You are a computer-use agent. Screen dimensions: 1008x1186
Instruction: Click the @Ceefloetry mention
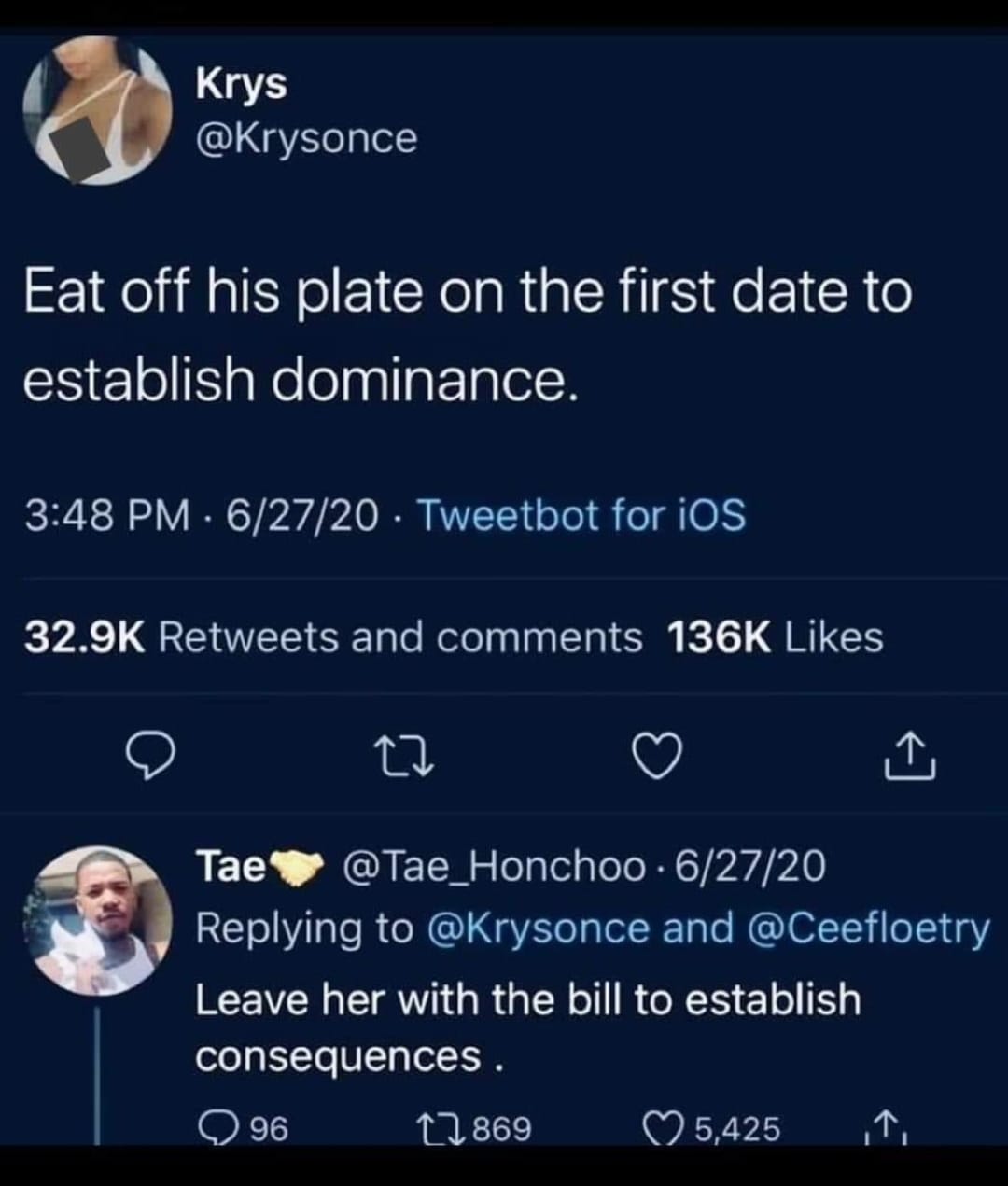[x=869, y=928]
